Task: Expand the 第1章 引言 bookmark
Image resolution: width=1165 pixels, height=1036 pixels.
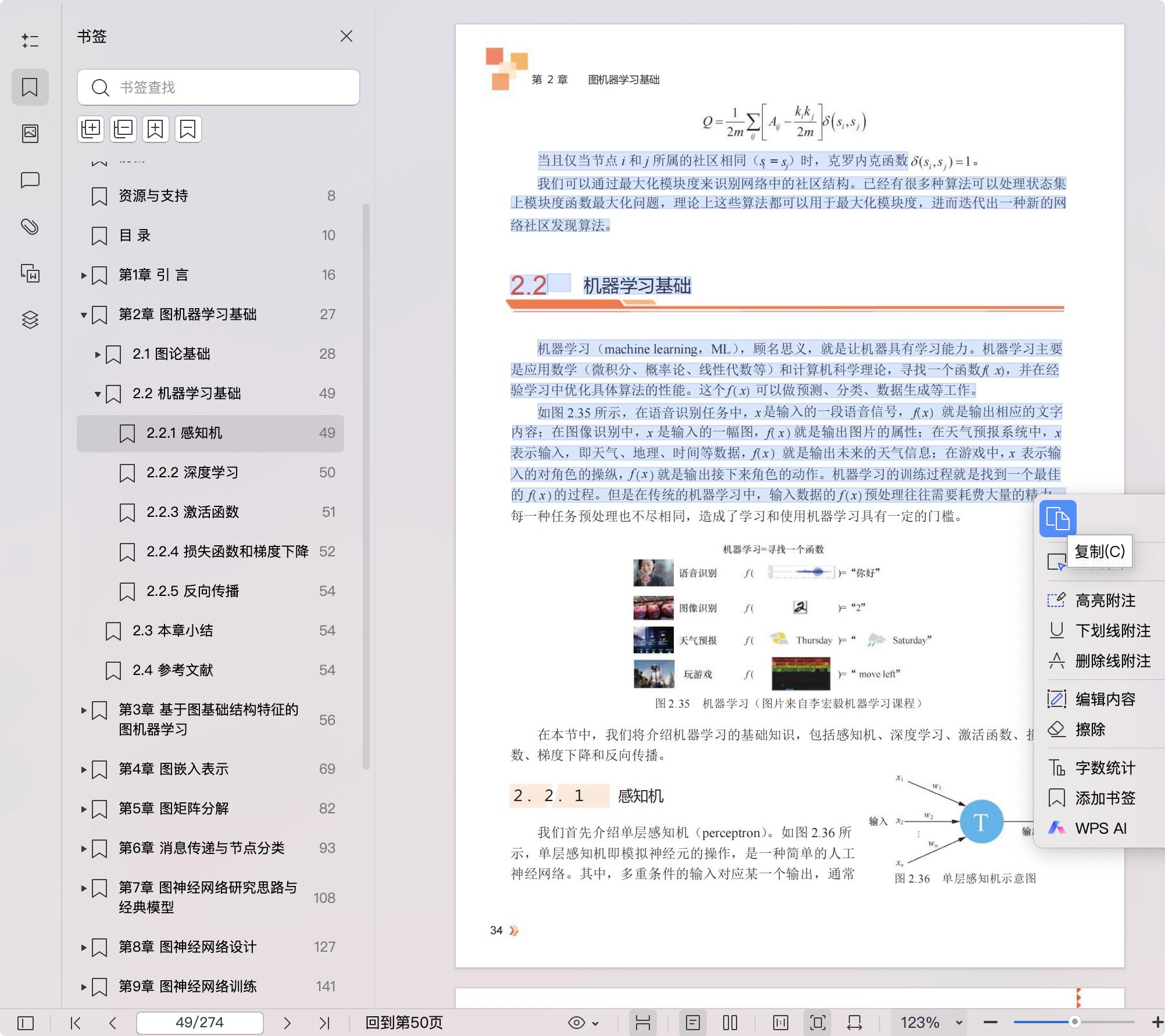Action: pos(83,274)
